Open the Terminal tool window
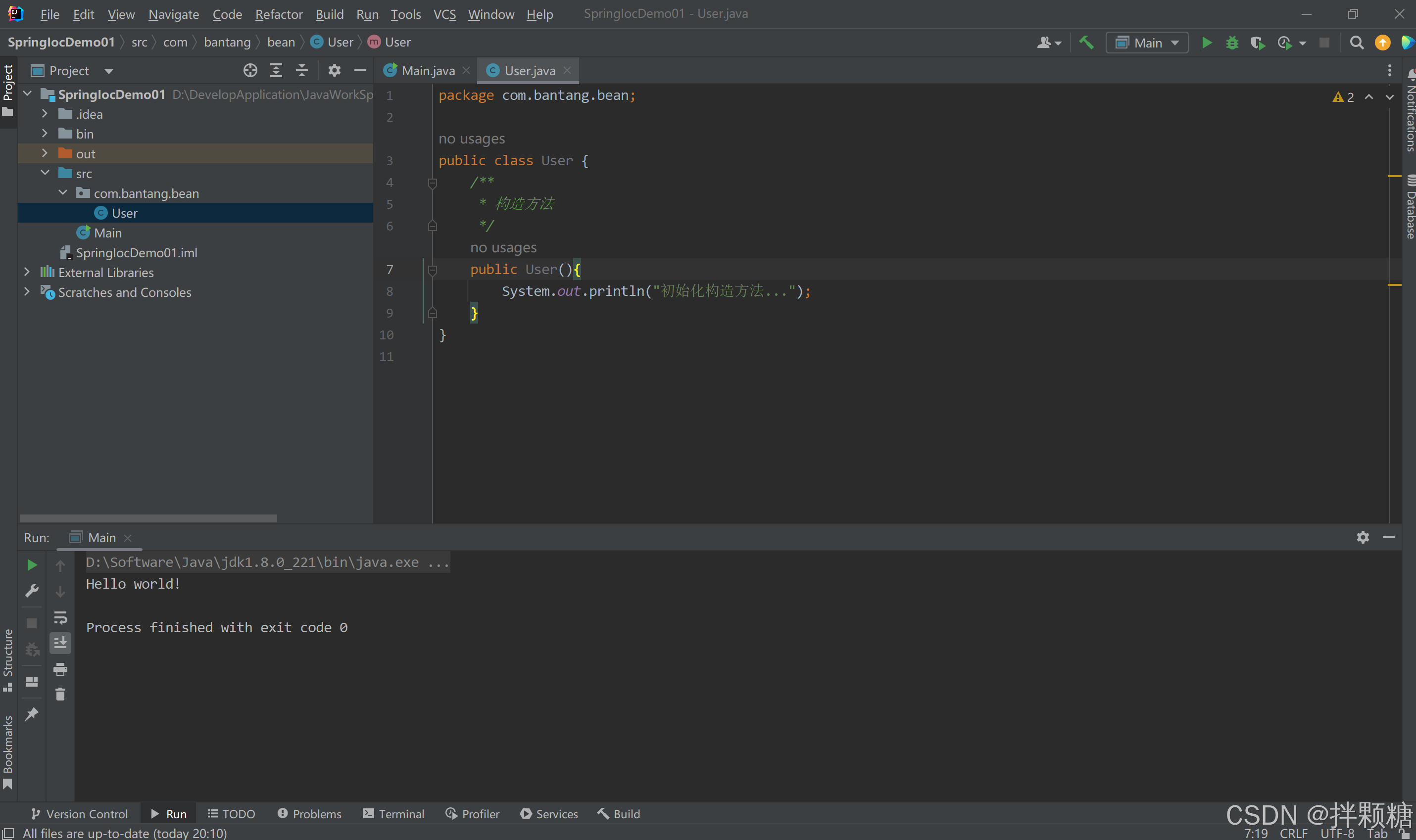 click(x=393, y=814)
